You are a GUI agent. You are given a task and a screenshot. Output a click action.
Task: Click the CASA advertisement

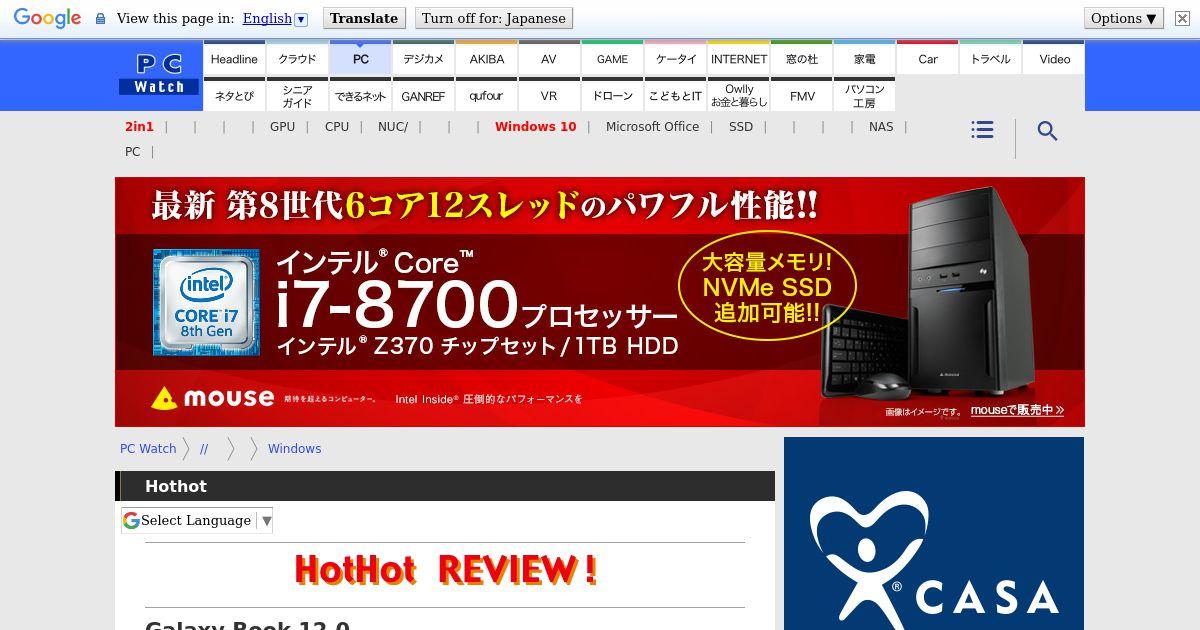pyautogui.click(x=934, y=534)
